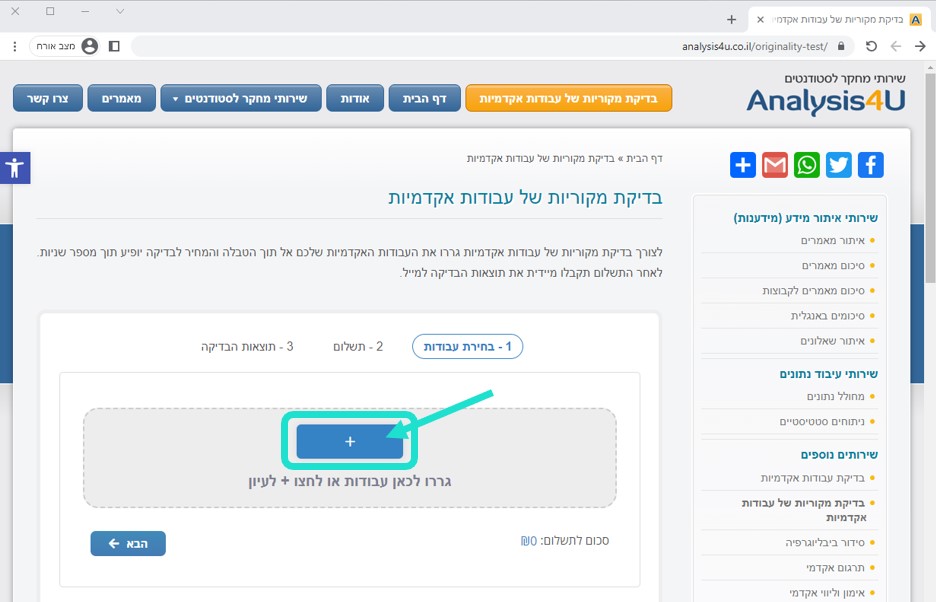The height and width of the screenshot is (602, 936).
Task: Click the שירותי איתור מידע heading
Action: point(805,218)
